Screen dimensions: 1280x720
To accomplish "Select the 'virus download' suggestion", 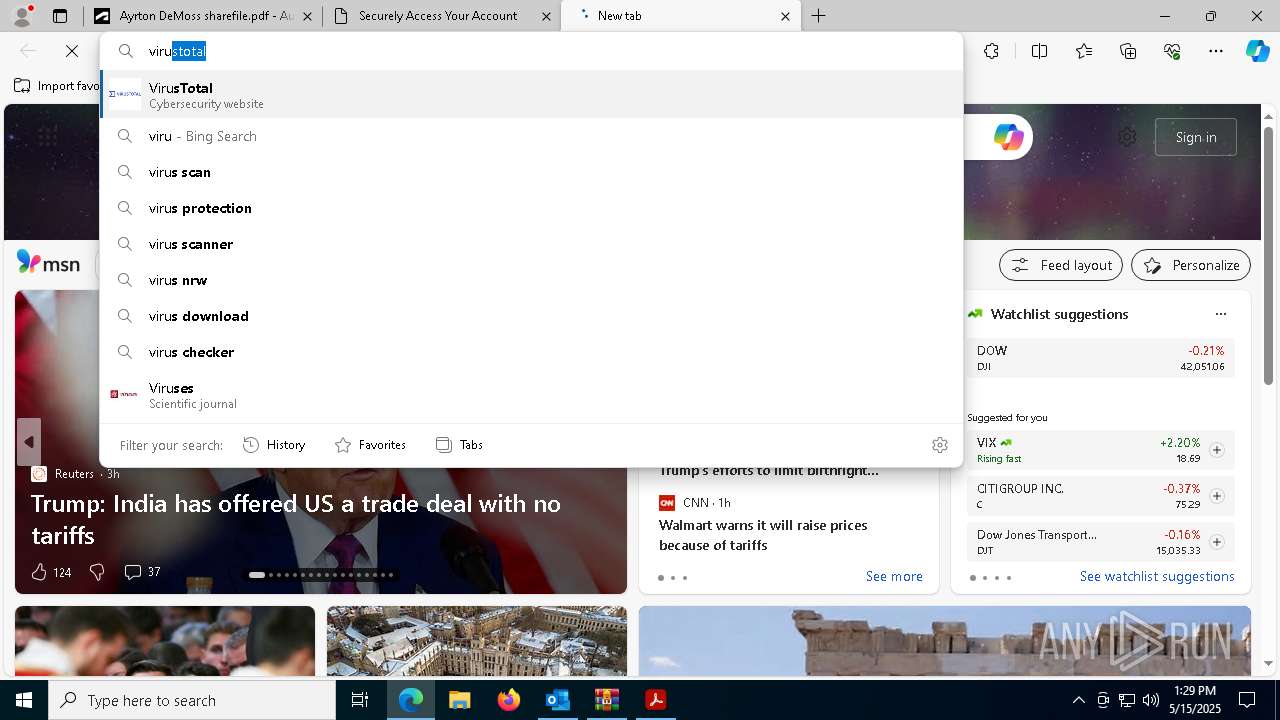I will tap(531, 316).
